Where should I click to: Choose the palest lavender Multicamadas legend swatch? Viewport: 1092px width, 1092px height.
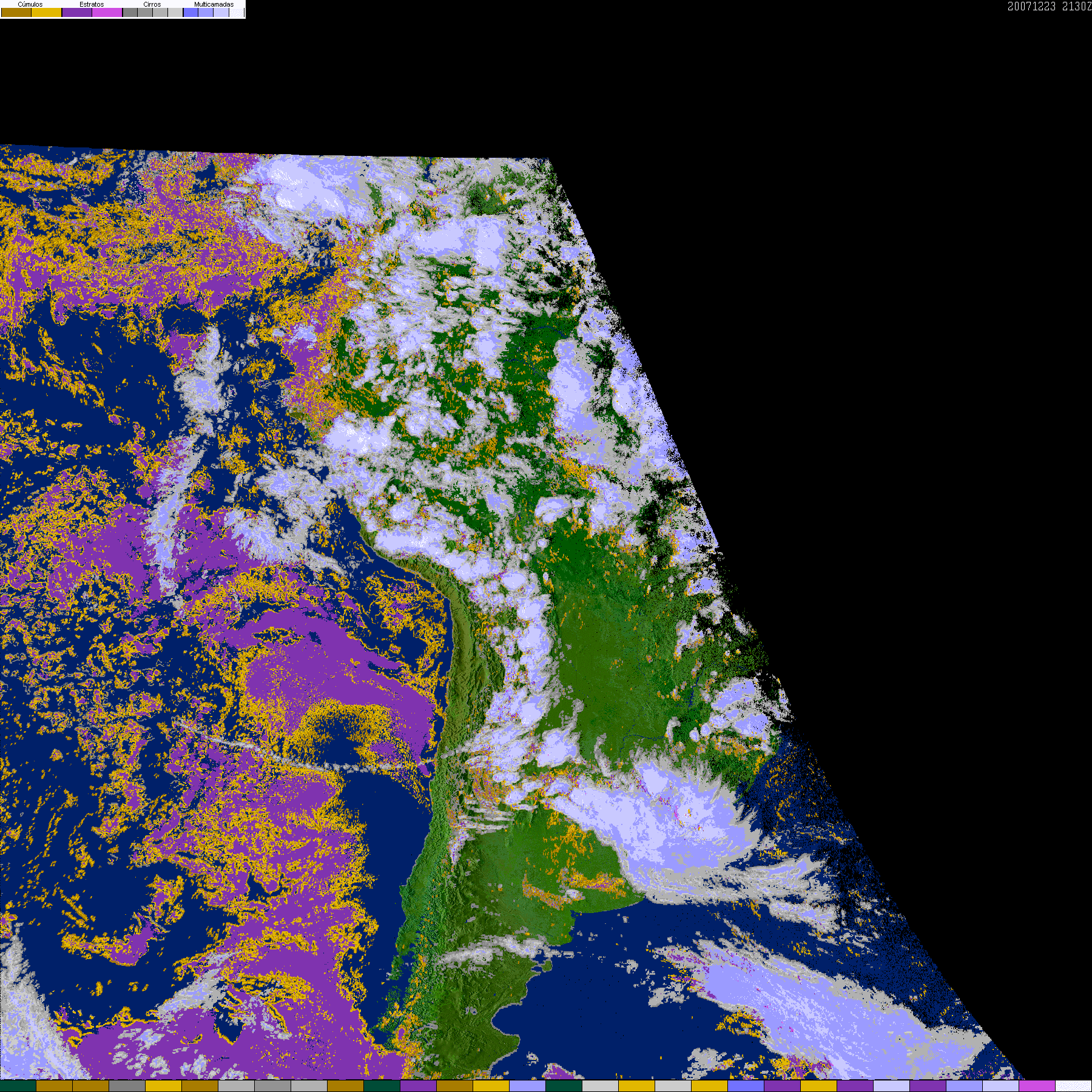pos(221,12)
